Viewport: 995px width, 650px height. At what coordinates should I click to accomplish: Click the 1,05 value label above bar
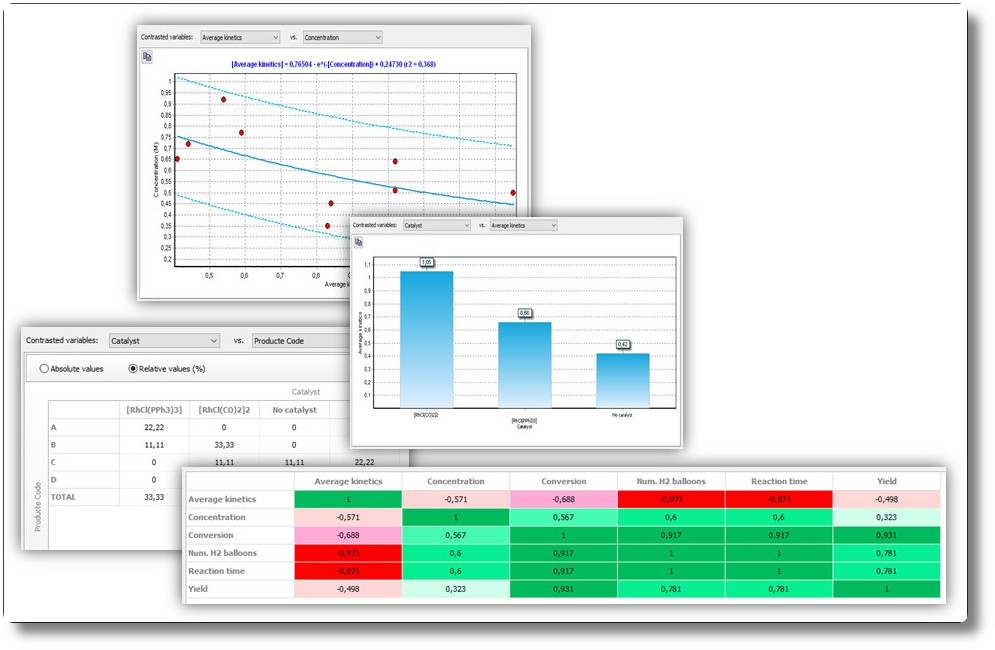pos(426,262)
